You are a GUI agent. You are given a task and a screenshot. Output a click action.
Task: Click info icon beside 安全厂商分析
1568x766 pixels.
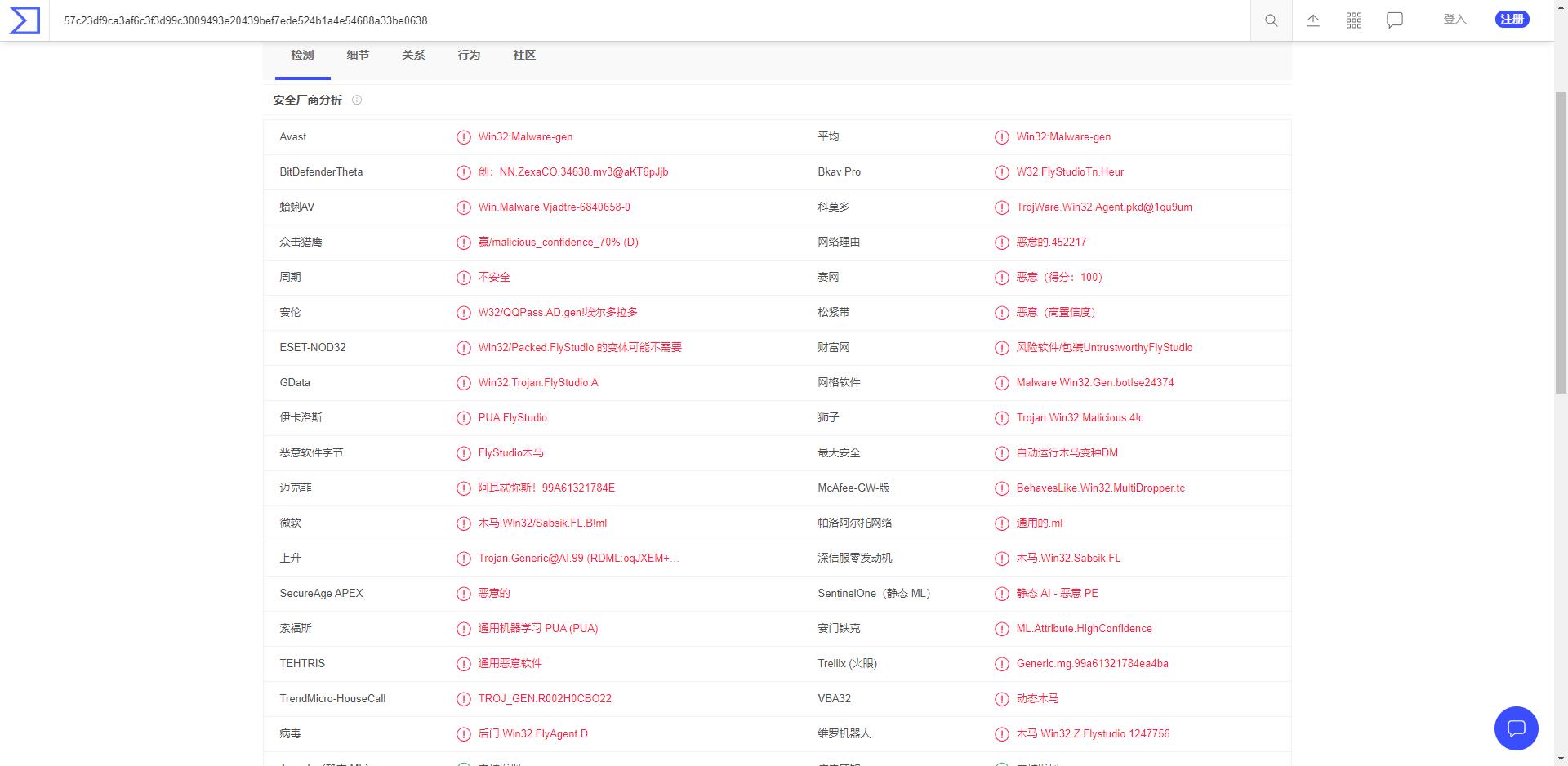click(357, 100)
